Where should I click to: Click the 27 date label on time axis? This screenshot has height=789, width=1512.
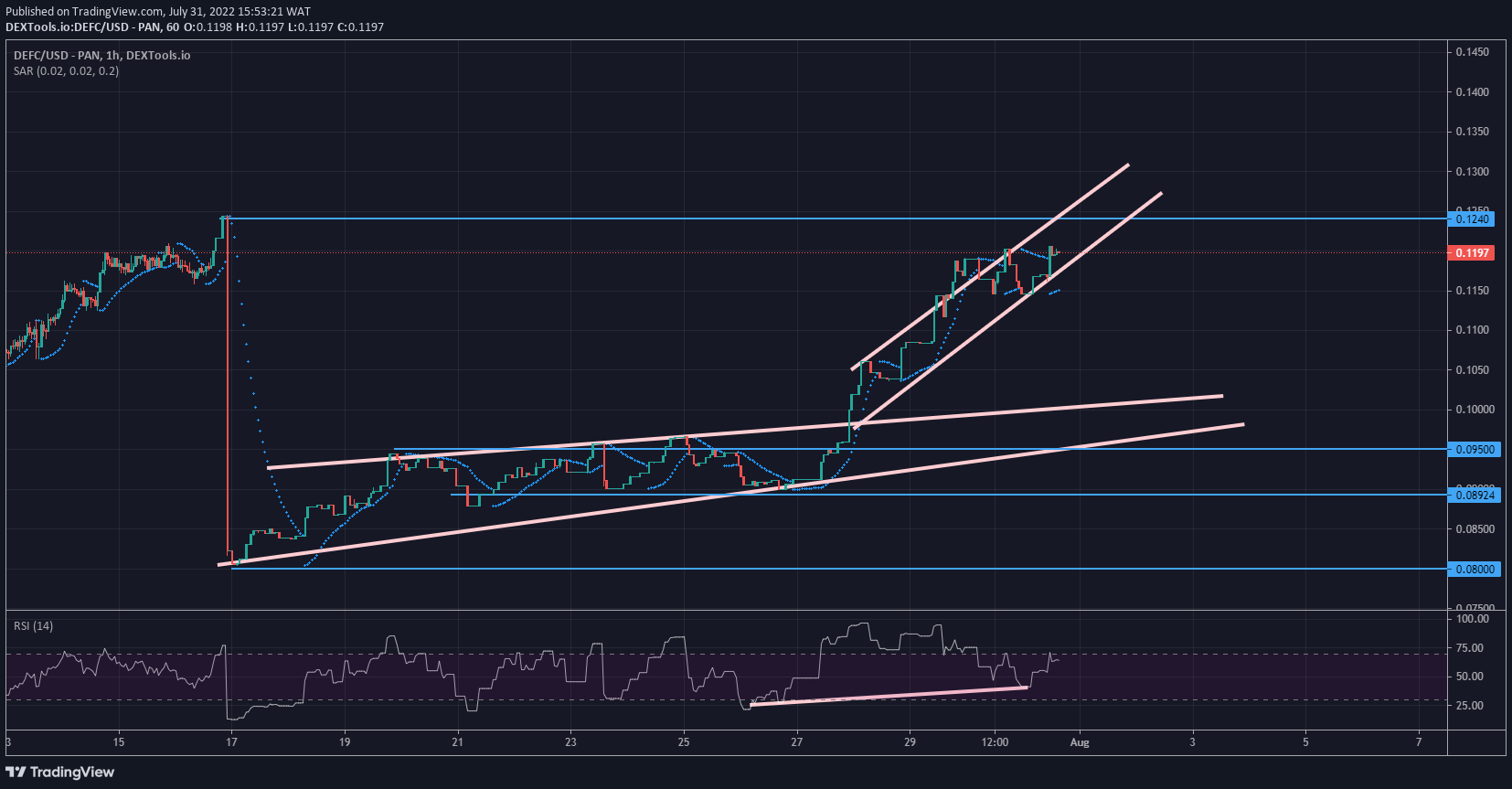pyautogui.click(x=797, y=742)
